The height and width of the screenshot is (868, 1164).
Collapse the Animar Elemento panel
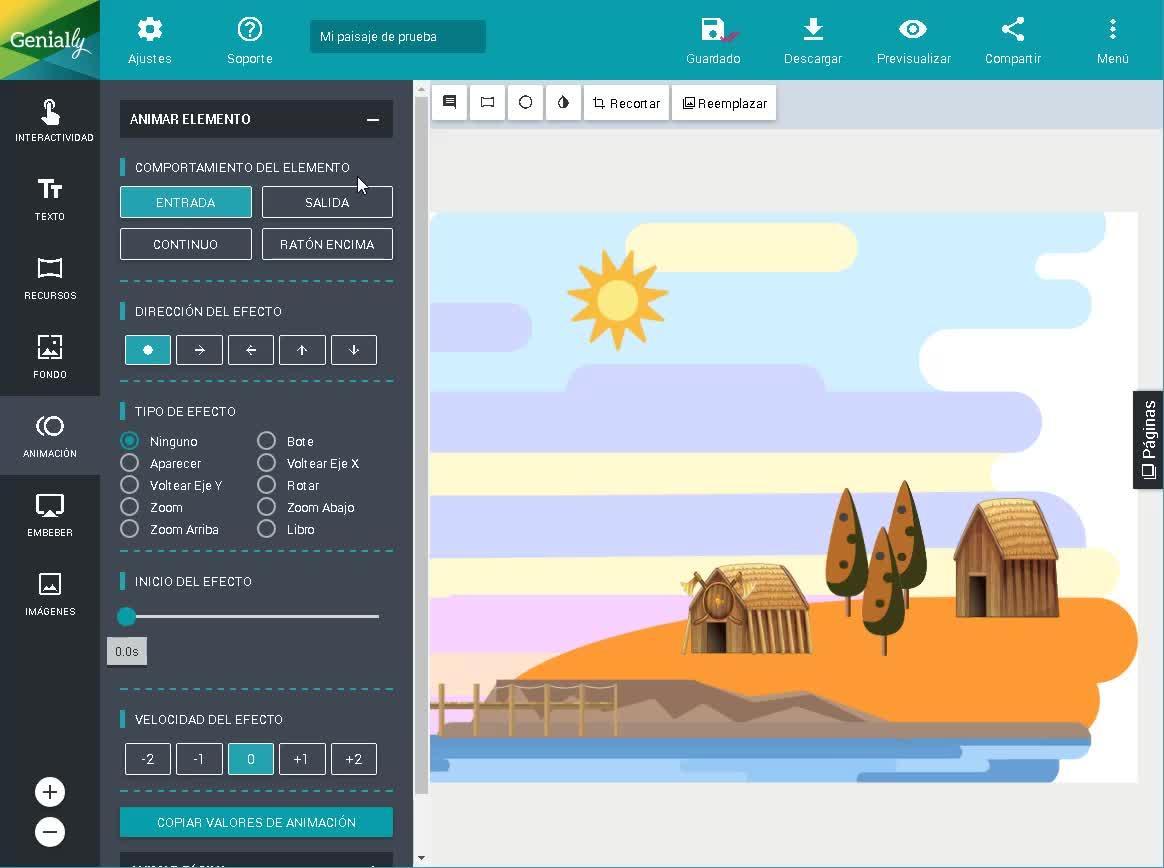(x=373, y=120)
